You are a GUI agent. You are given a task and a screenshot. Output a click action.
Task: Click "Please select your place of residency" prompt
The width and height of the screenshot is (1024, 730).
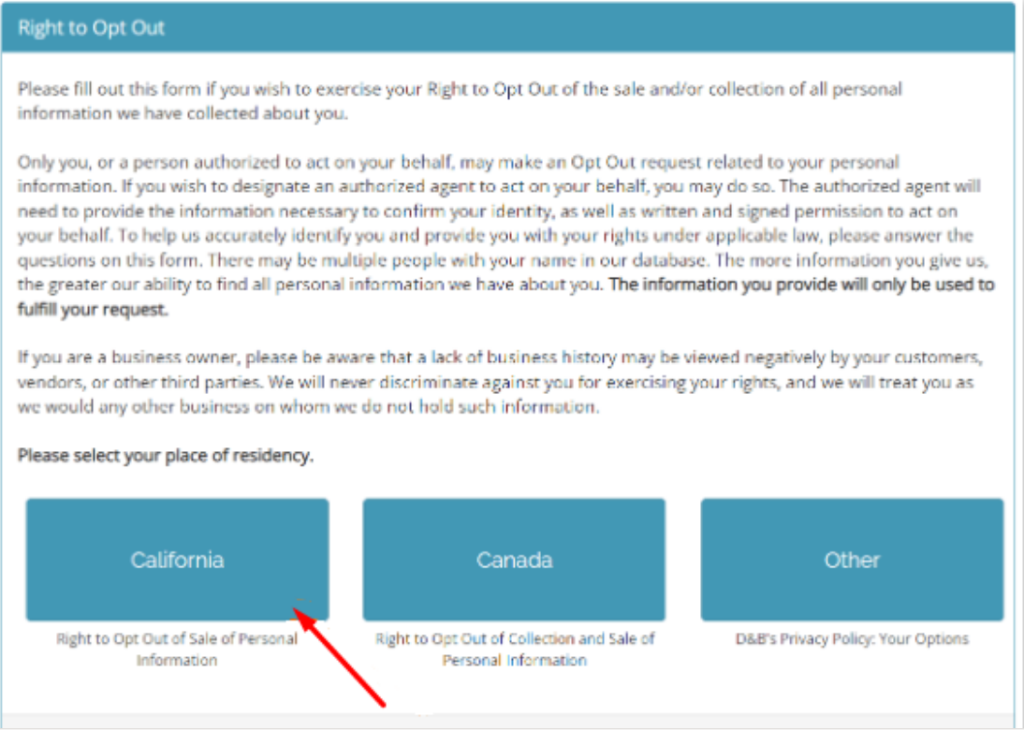165,456
